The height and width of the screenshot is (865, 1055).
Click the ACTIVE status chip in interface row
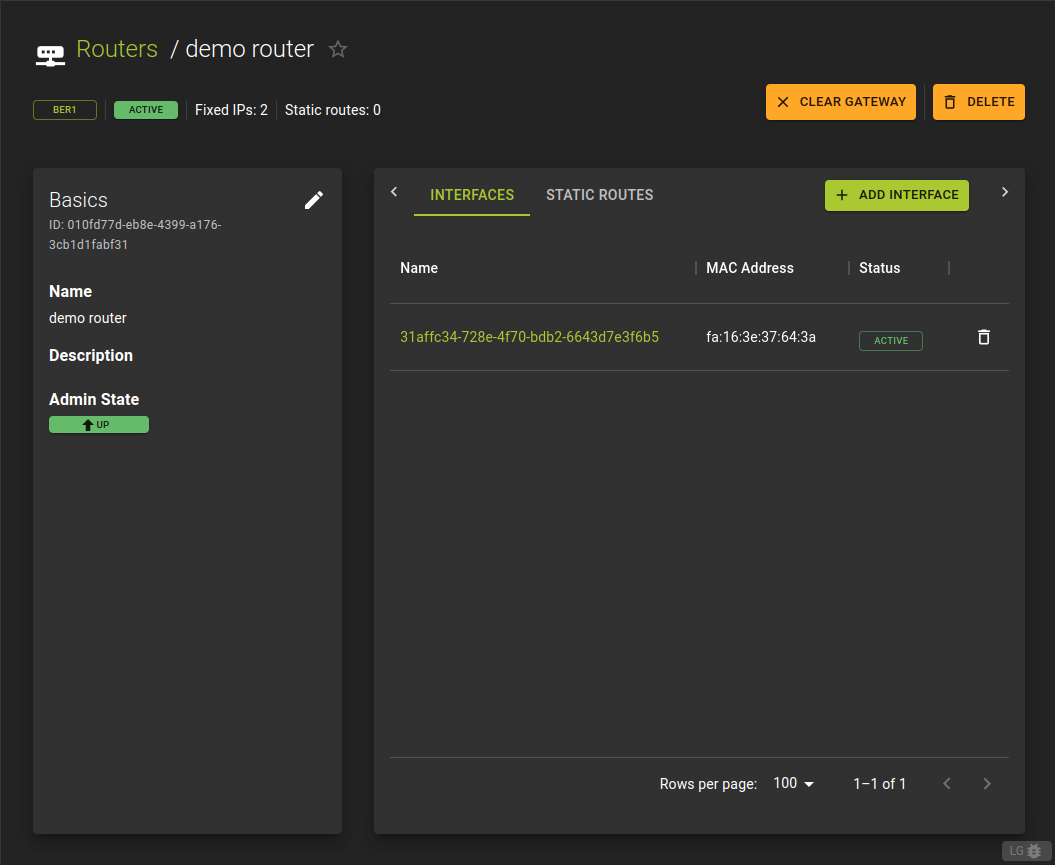pyautogui.click(x=891, y=341)
